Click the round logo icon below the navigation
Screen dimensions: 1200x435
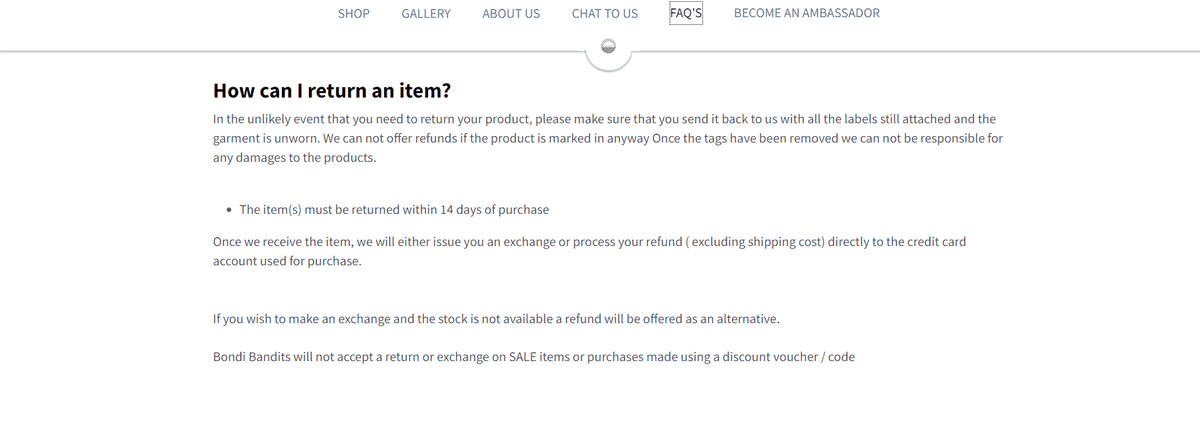tap(609, 46)
